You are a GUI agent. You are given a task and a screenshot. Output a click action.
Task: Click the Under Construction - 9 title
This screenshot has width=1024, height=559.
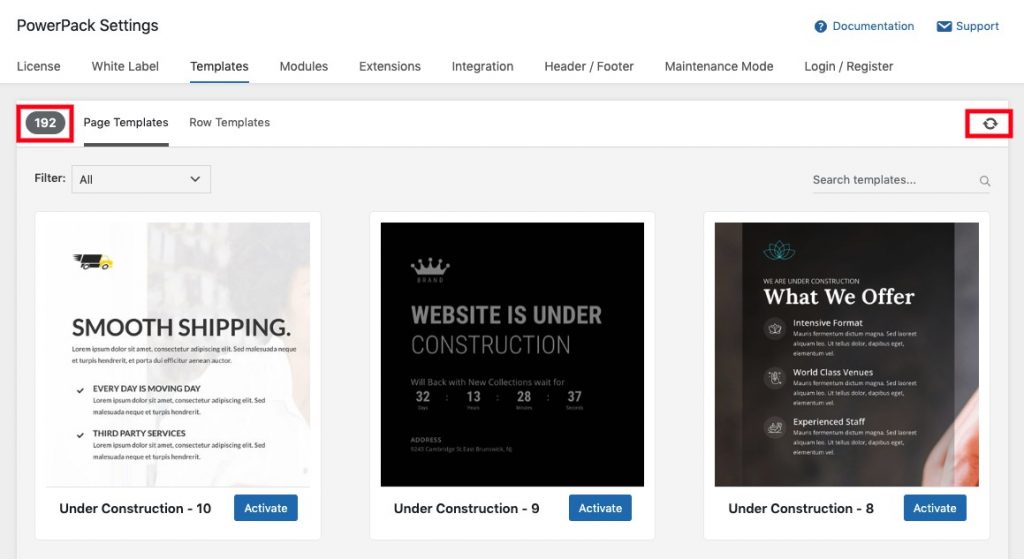[466, 508]
